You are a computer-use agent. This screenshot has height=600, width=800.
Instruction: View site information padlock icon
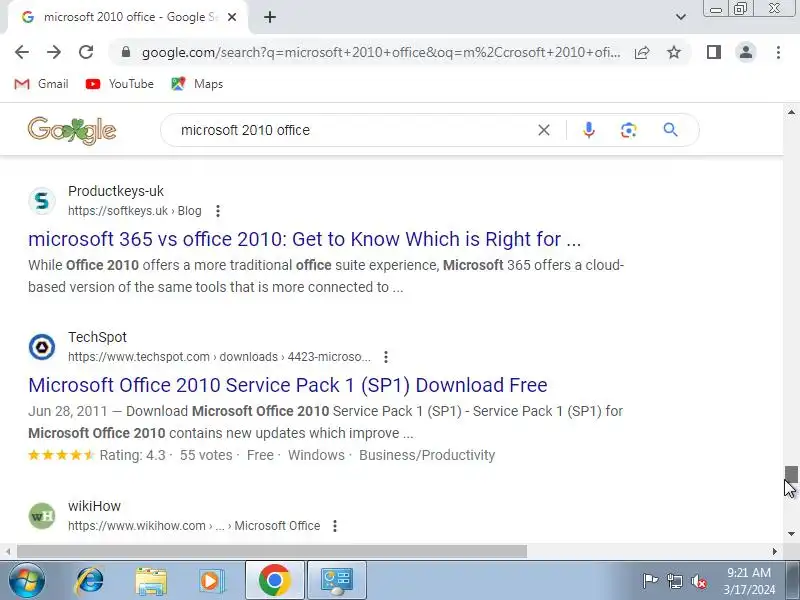coord(126,52)
